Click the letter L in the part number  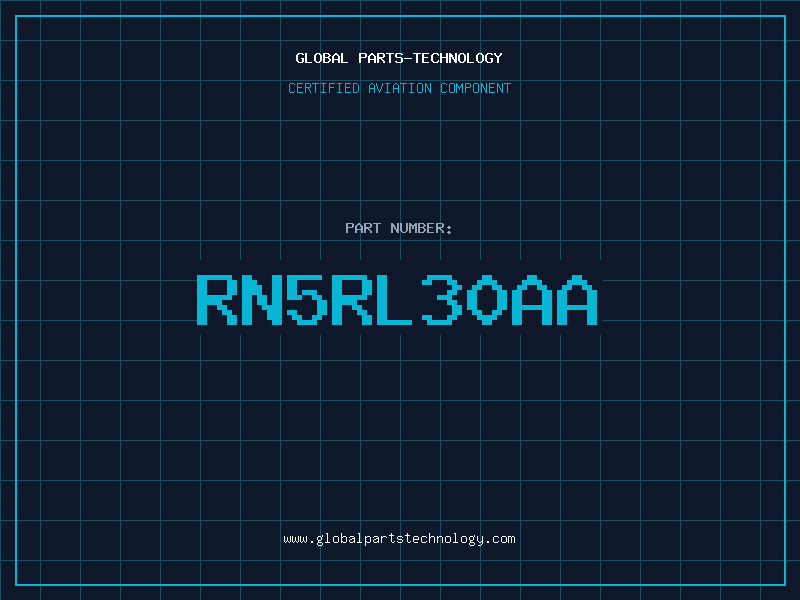point(399,299)
